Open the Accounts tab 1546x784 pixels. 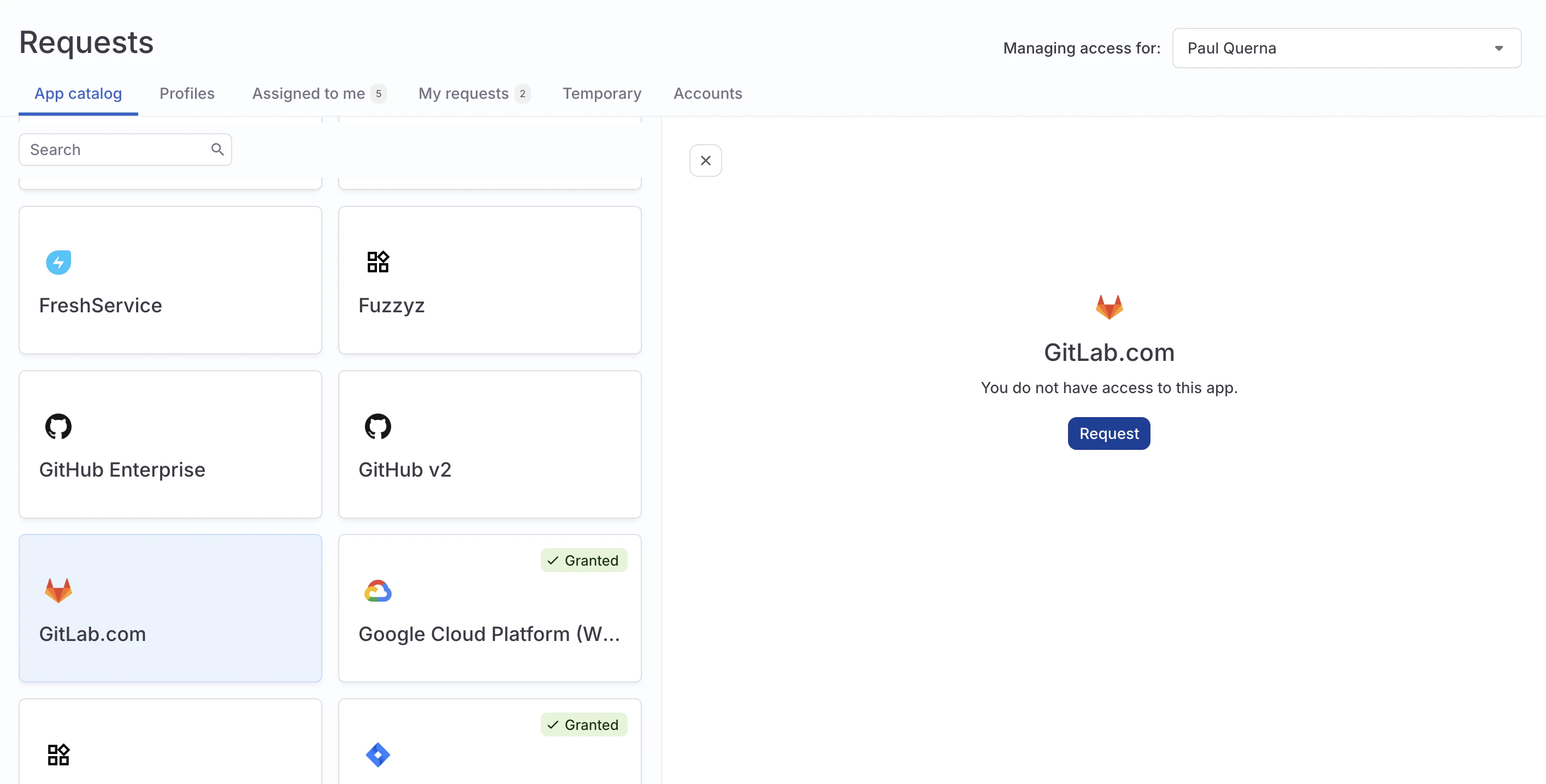click(x=707, y=93)
